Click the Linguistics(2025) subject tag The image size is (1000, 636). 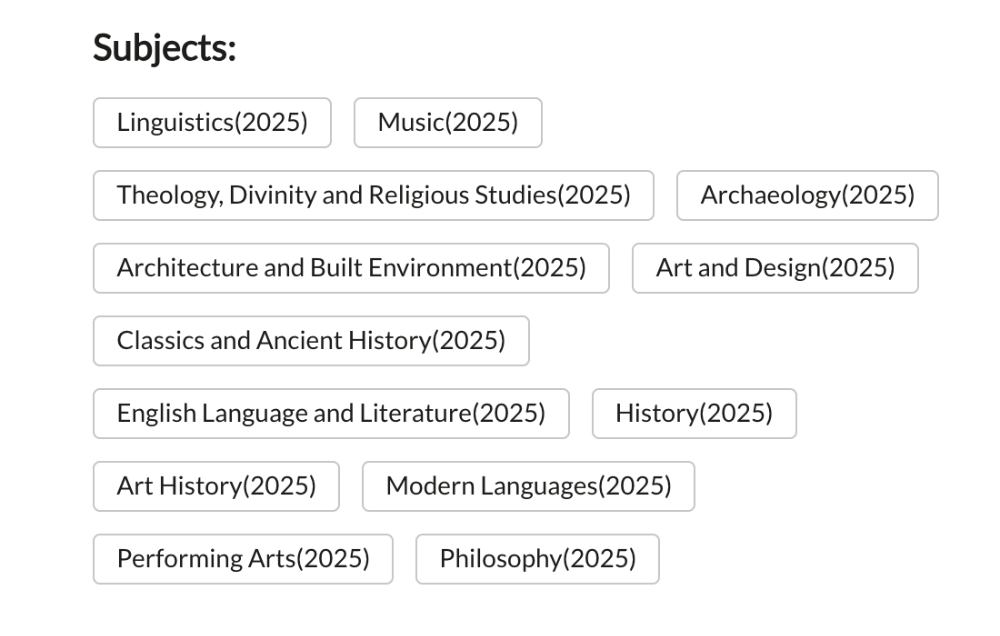[212, 123]
